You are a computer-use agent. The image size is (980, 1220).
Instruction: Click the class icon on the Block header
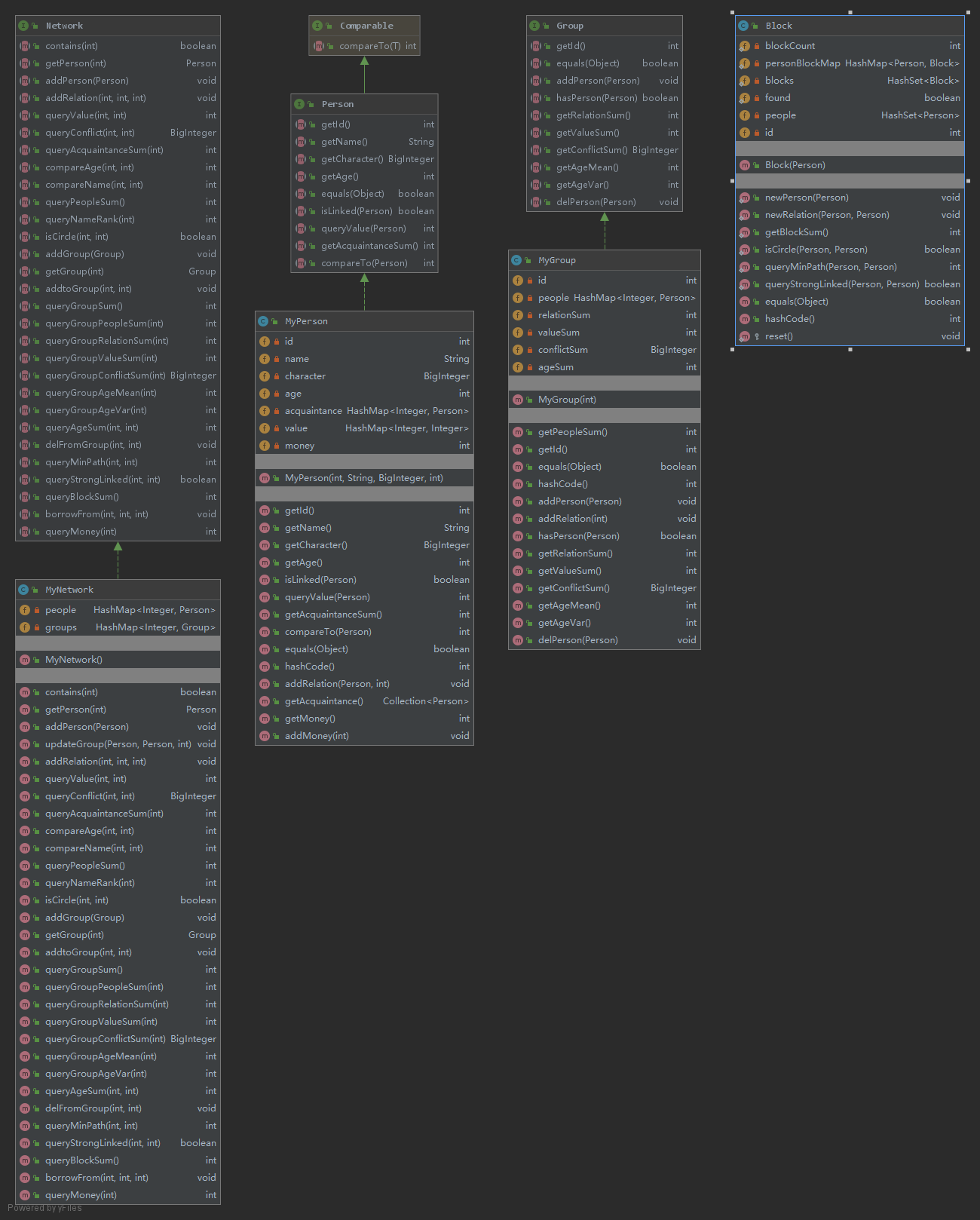(743, 26)
